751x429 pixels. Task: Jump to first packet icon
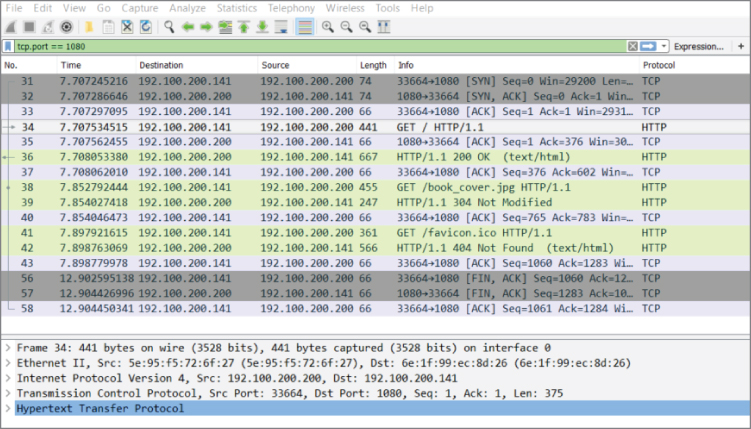[x=244, y=27]
